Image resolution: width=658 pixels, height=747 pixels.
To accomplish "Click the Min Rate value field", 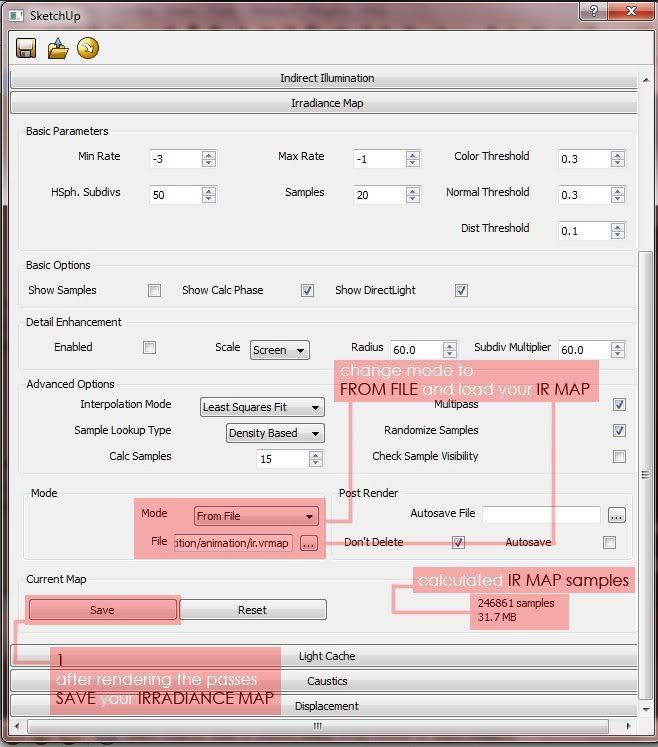I will click(175, 159).
